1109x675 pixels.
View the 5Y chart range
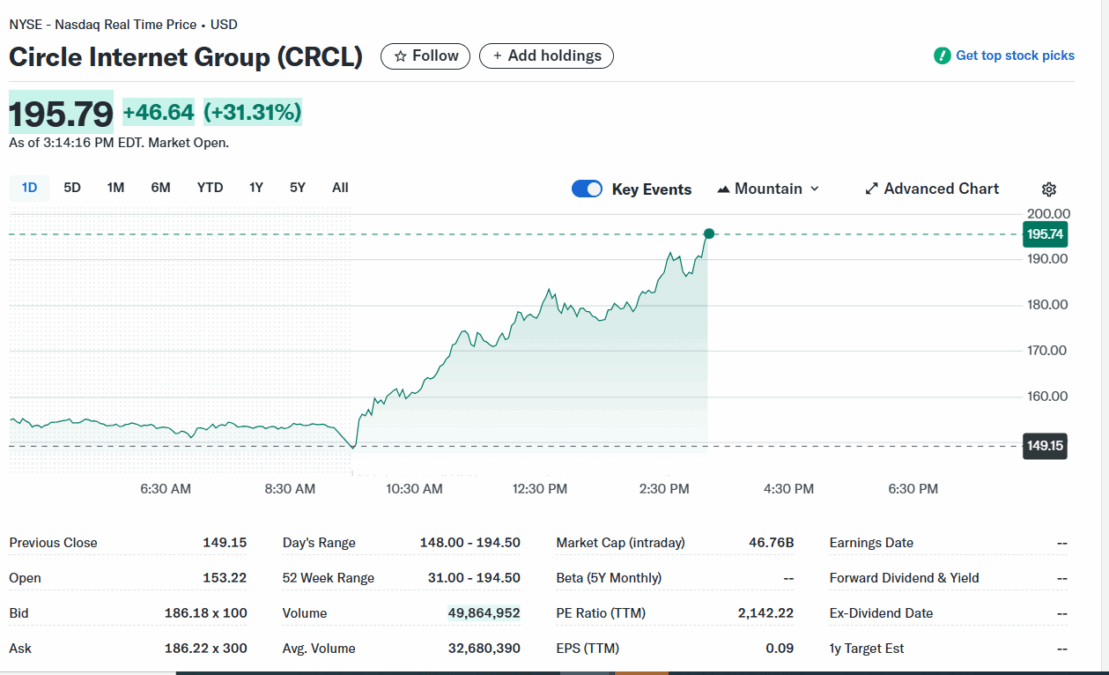point(297,188)
